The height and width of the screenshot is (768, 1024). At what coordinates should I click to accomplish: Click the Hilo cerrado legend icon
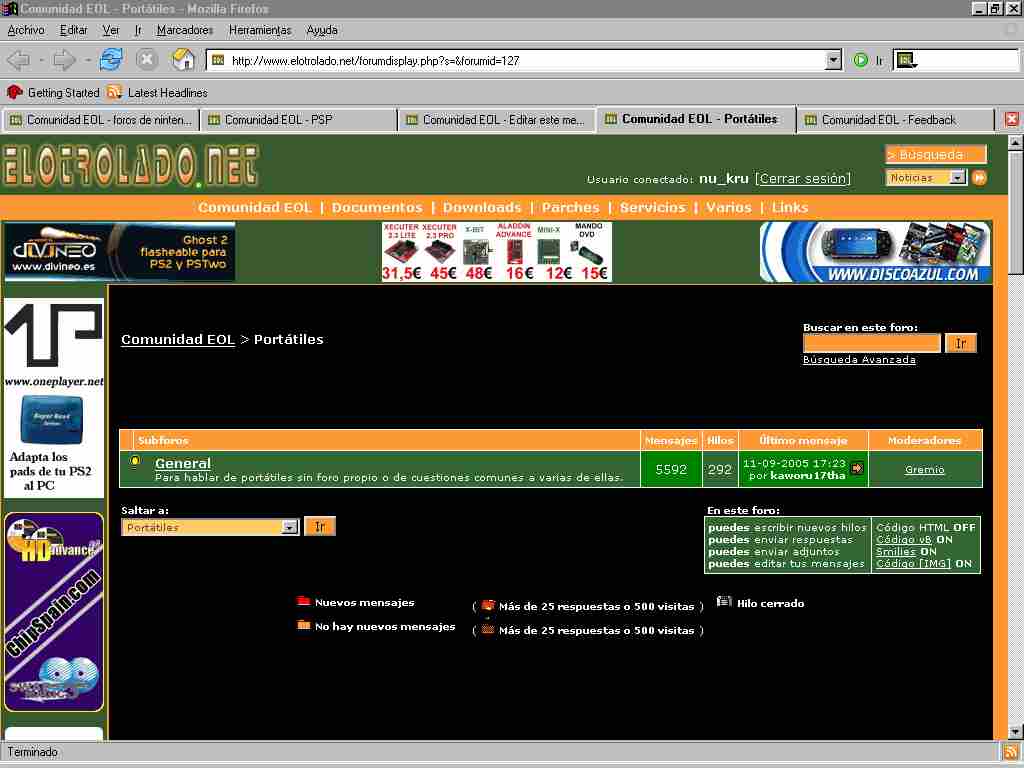[724, 601]
